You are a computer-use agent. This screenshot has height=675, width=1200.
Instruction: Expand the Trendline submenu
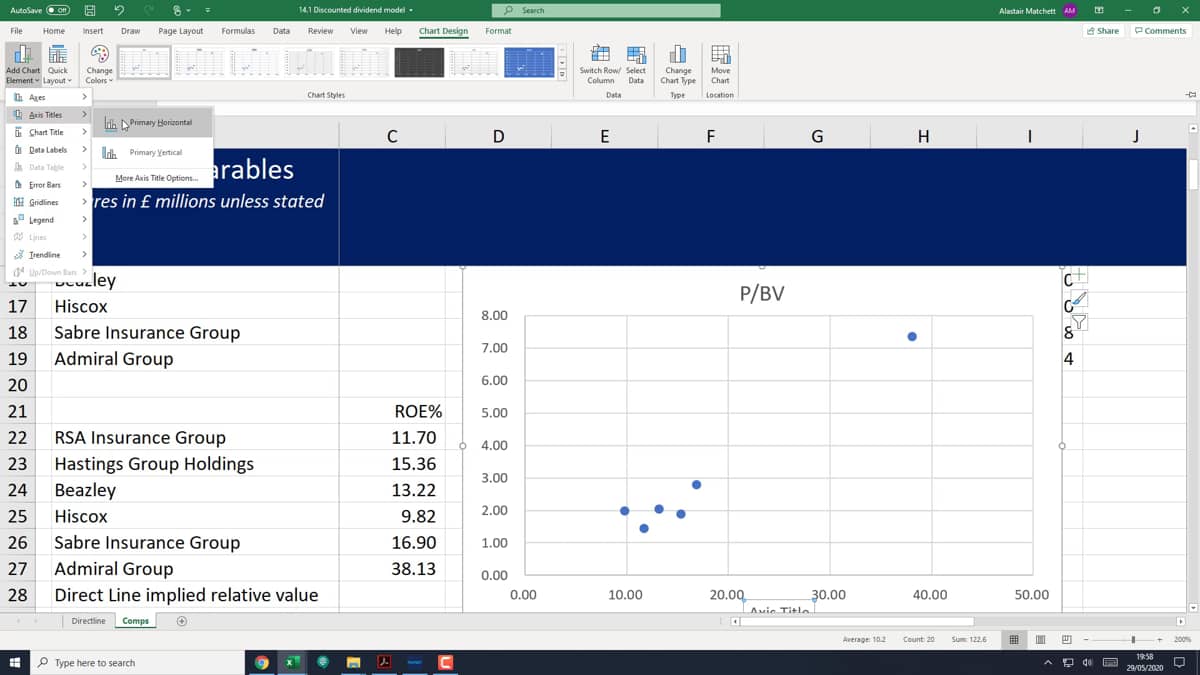coord(47,255)
